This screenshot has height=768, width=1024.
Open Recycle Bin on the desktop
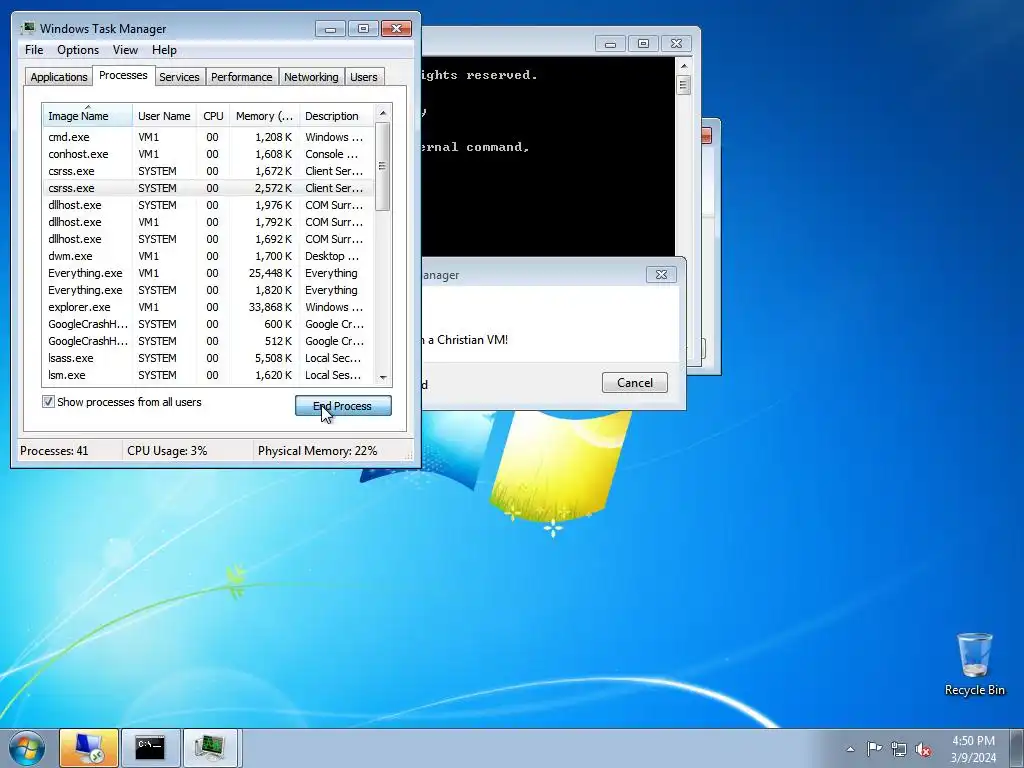(x=974, y=664)
